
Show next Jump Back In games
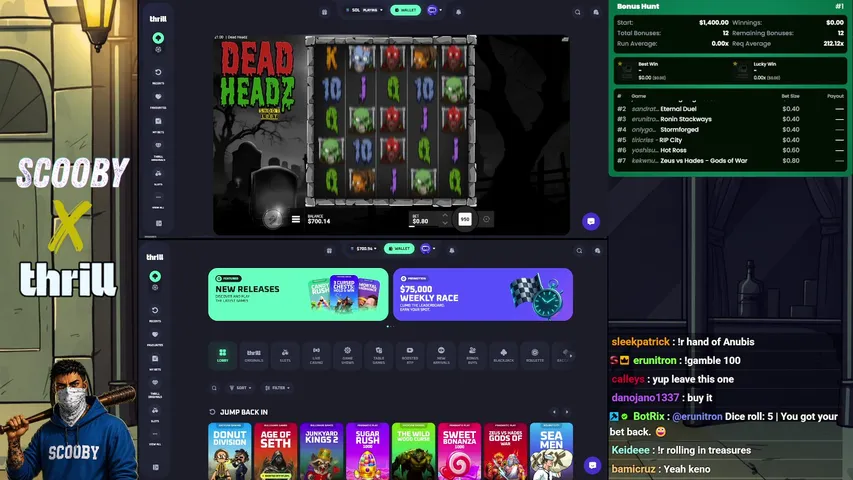(567, 412)
